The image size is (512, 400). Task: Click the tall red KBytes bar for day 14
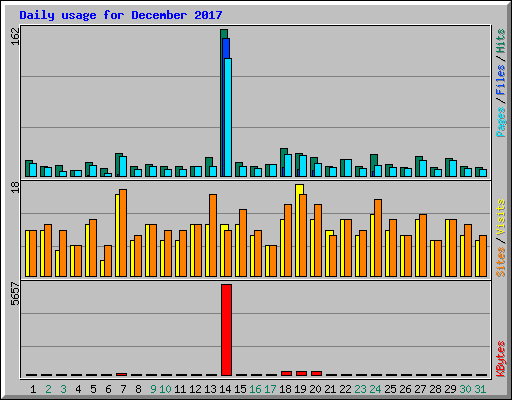(226, 330)
